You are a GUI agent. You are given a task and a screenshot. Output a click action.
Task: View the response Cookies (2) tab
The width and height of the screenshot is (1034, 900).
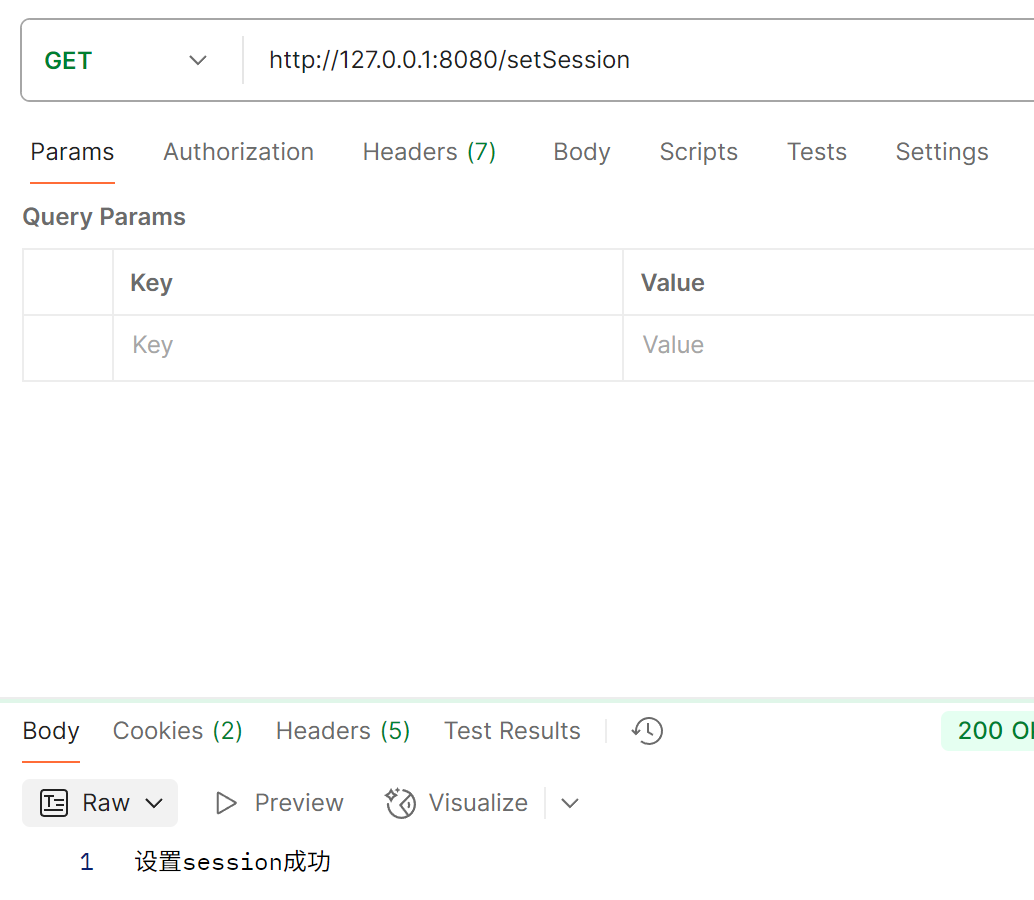(x=177, y=731)
